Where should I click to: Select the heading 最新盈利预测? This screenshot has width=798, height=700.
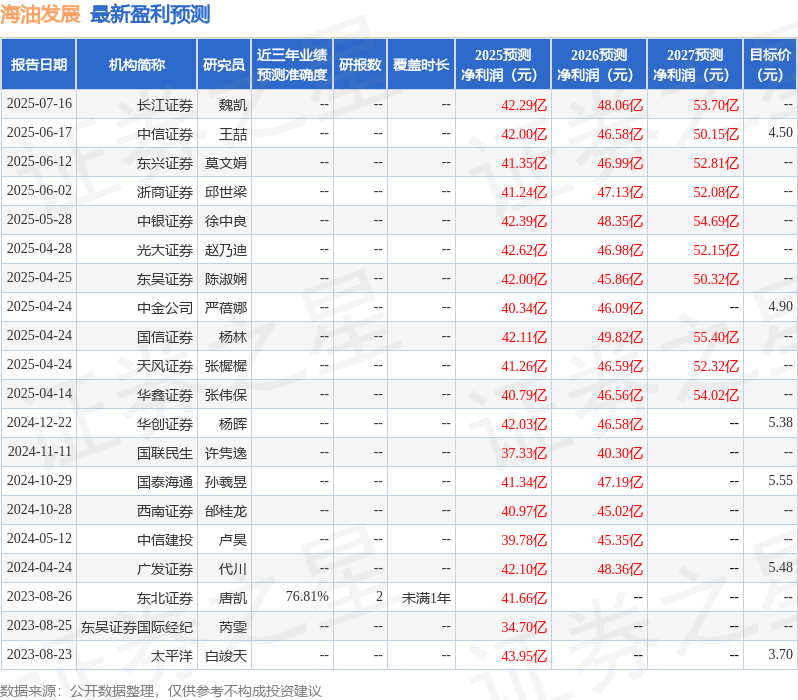[x=150, y=14]
